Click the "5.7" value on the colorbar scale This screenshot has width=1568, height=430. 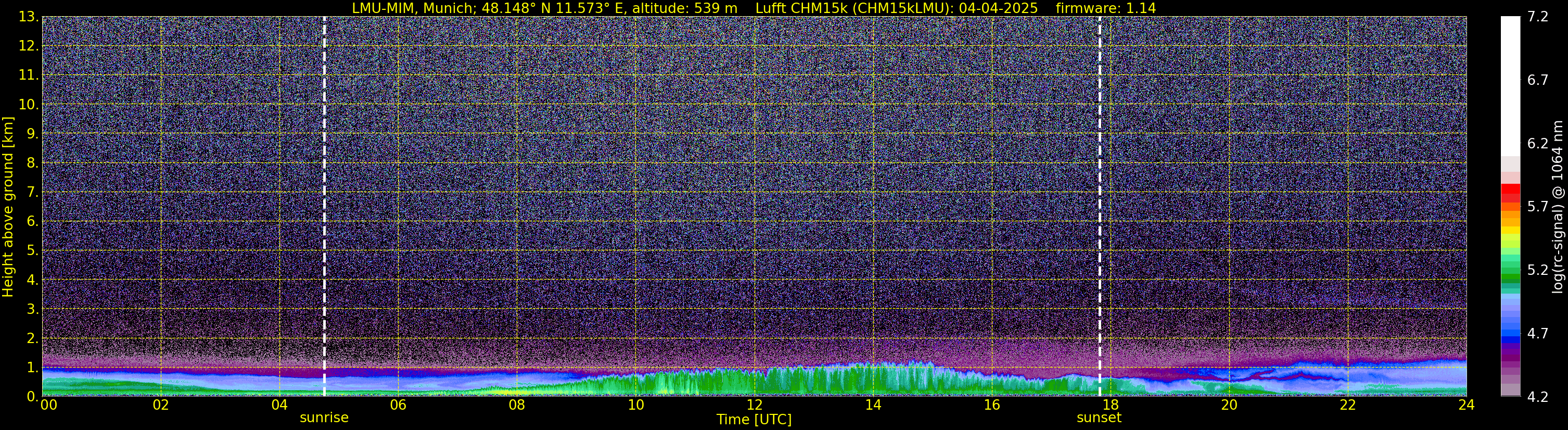tap(1538, 207)
